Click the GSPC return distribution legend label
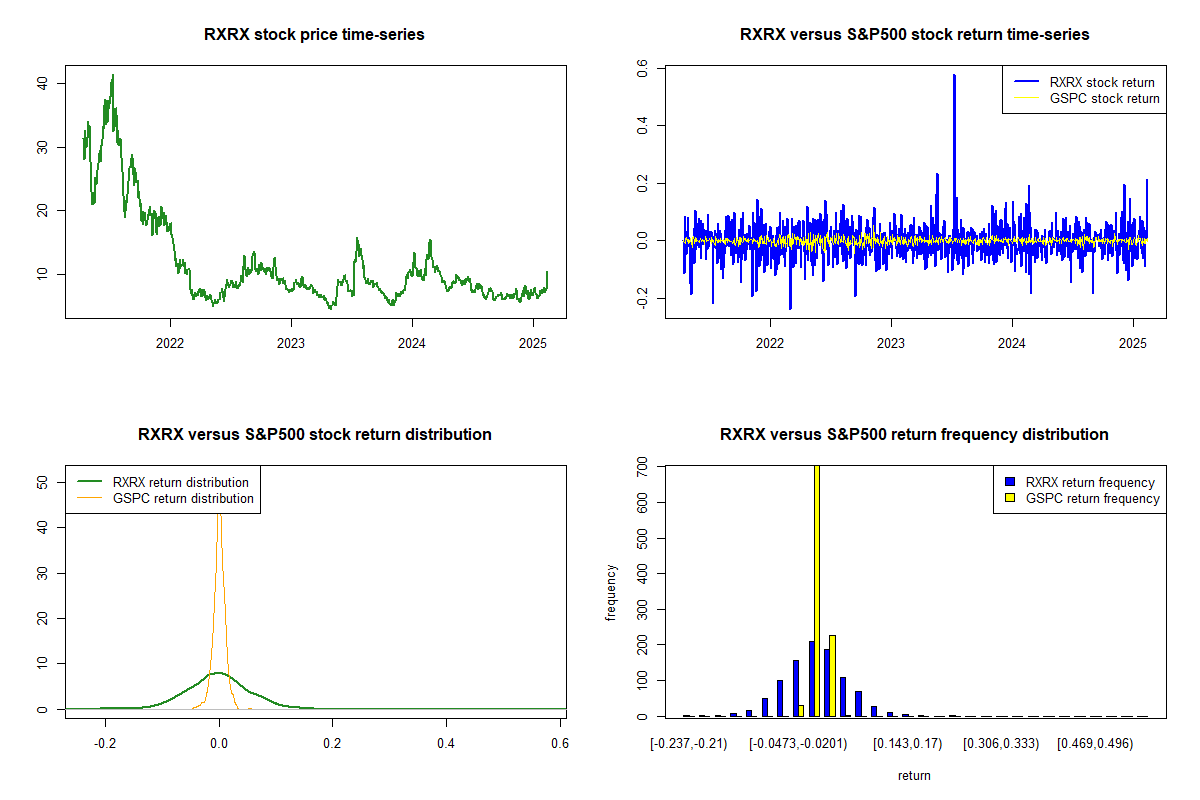 coord(183,498)
